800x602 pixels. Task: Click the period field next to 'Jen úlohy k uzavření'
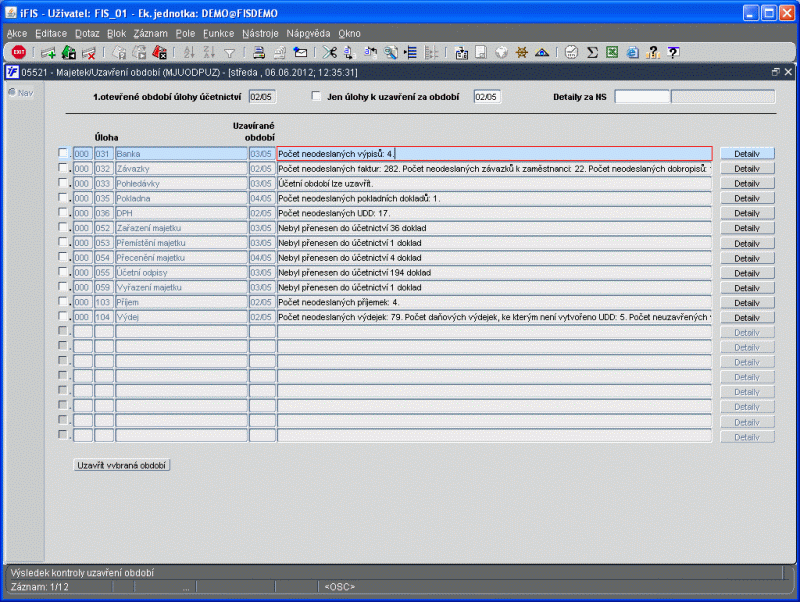tap(487, 96)
